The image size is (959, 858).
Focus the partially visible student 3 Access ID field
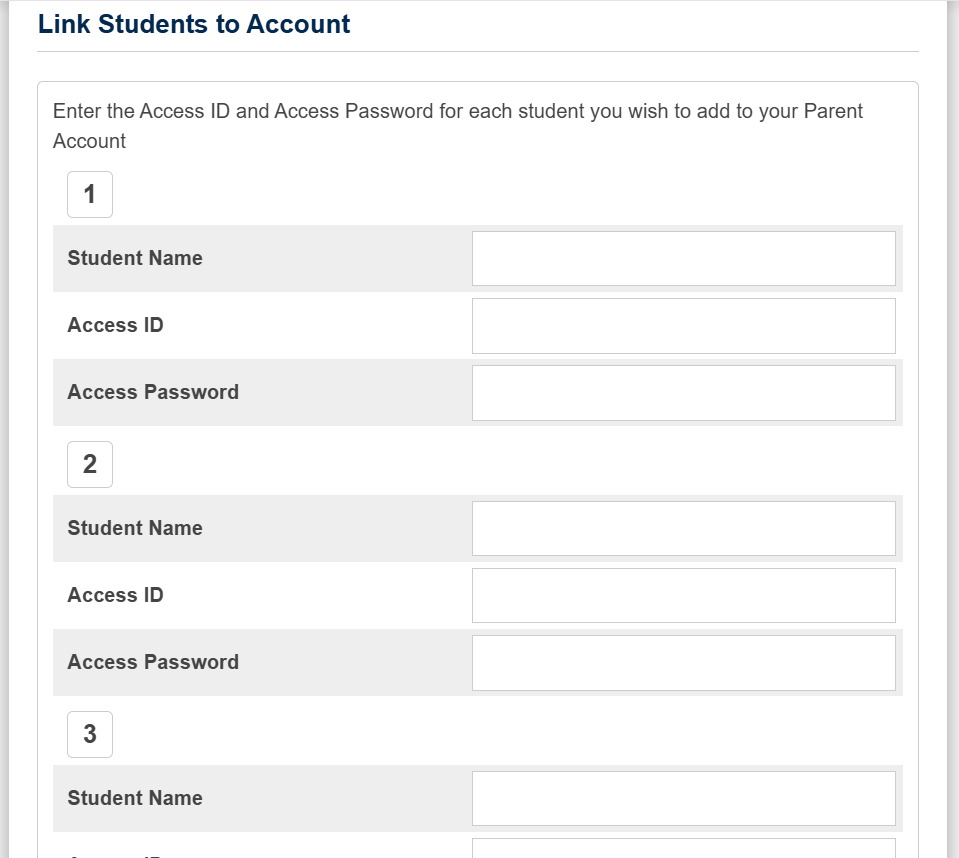click(x=683, y=848)
